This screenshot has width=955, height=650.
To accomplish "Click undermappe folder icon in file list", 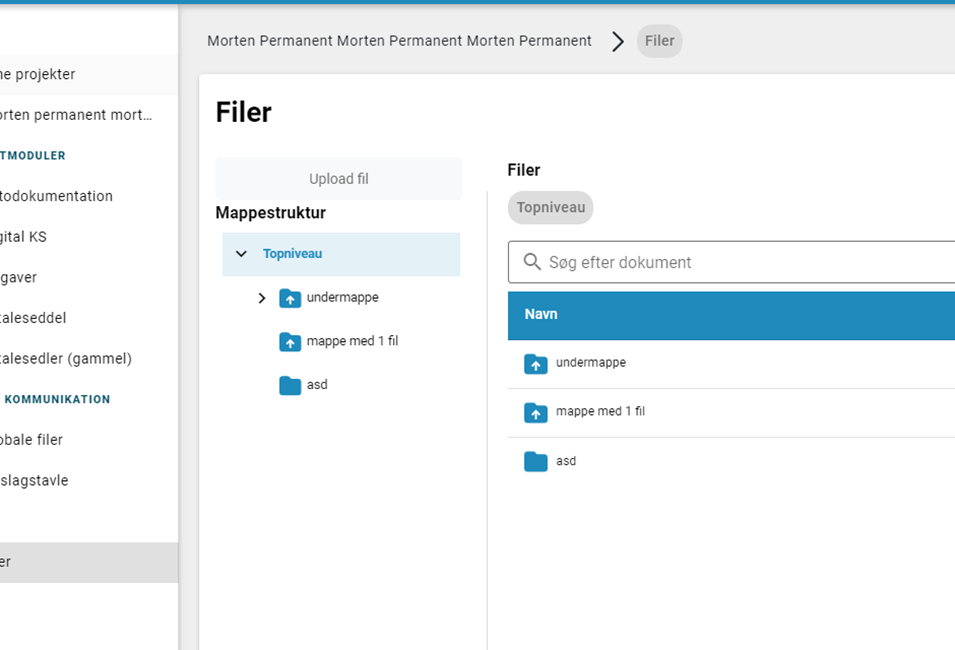I will (535, 364).
